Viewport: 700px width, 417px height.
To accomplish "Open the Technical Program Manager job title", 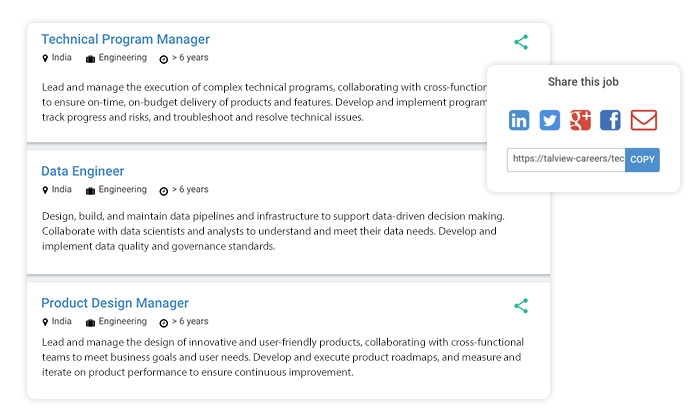I will tap(125, 39).
